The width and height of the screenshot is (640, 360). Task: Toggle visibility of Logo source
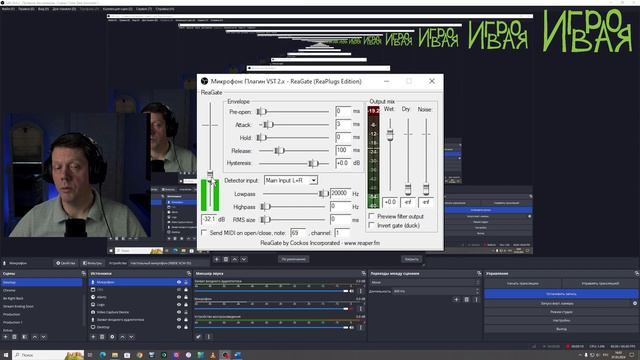pyautogui.click(x=179, y=304)
